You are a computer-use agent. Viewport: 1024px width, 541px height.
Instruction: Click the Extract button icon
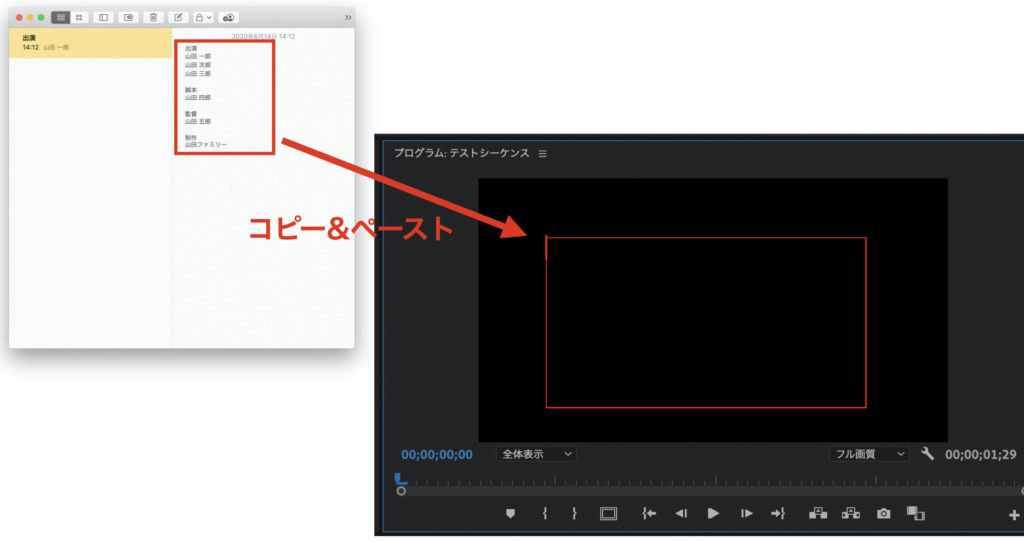(x=851, y=513)
